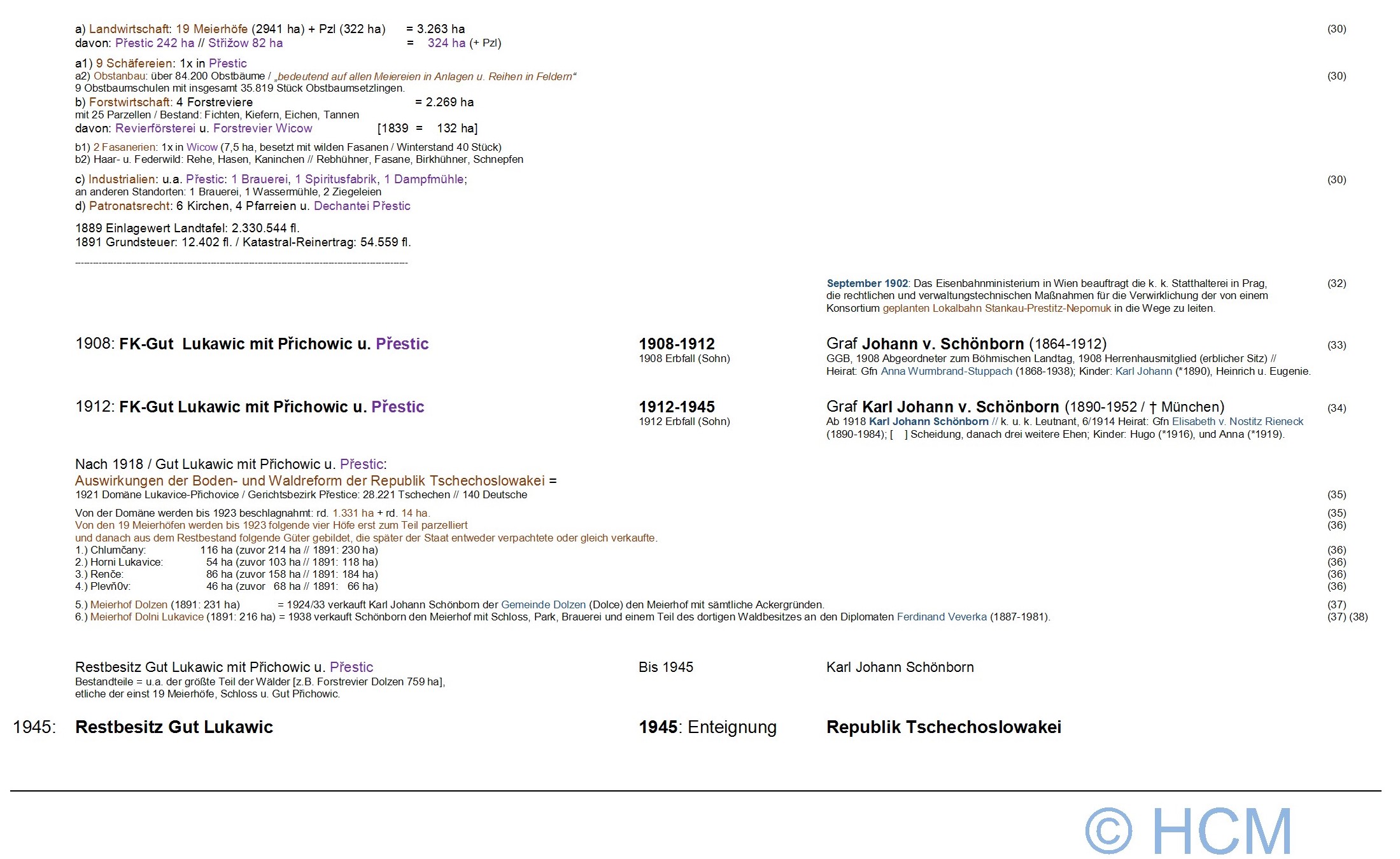The height and width of the screenshot is (859, 1400).
Task: Click the Elisabeth v. Nostitz Rieneck link
Action: pos(1237,421)
